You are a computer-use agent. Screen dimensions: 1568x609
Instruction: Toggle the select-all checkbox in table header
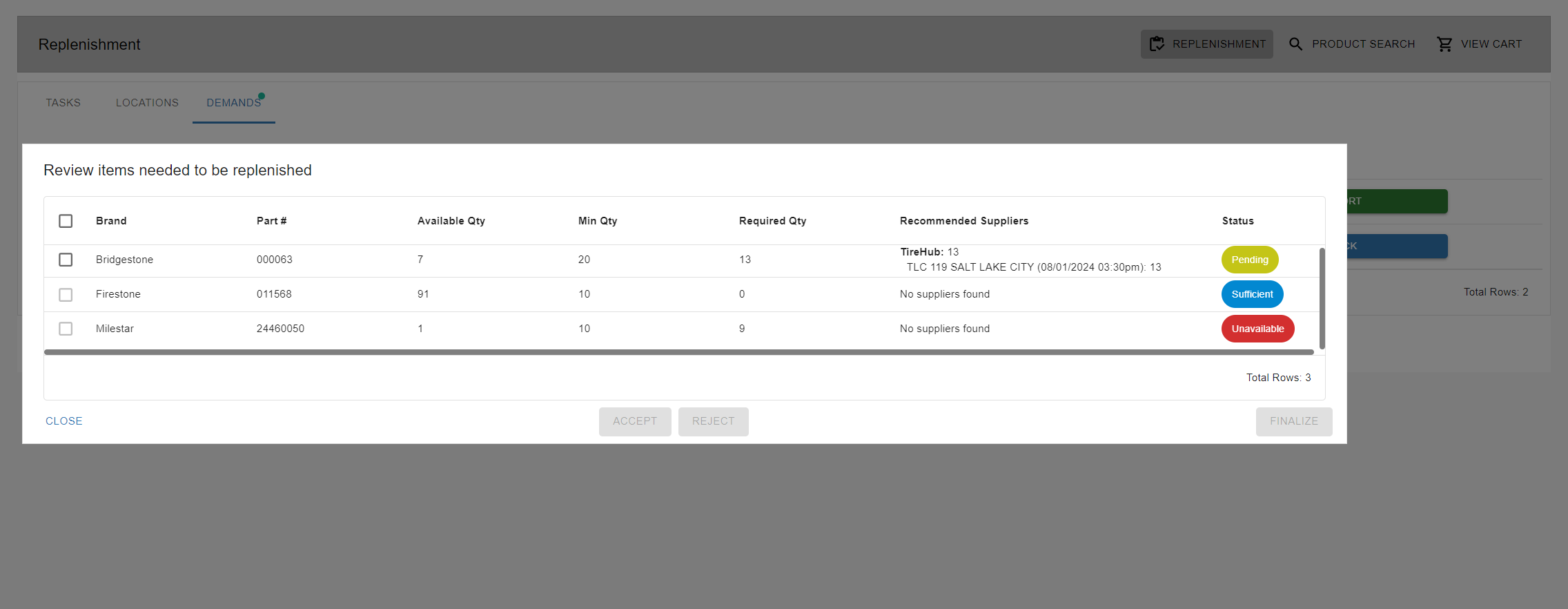coord(66,221)
